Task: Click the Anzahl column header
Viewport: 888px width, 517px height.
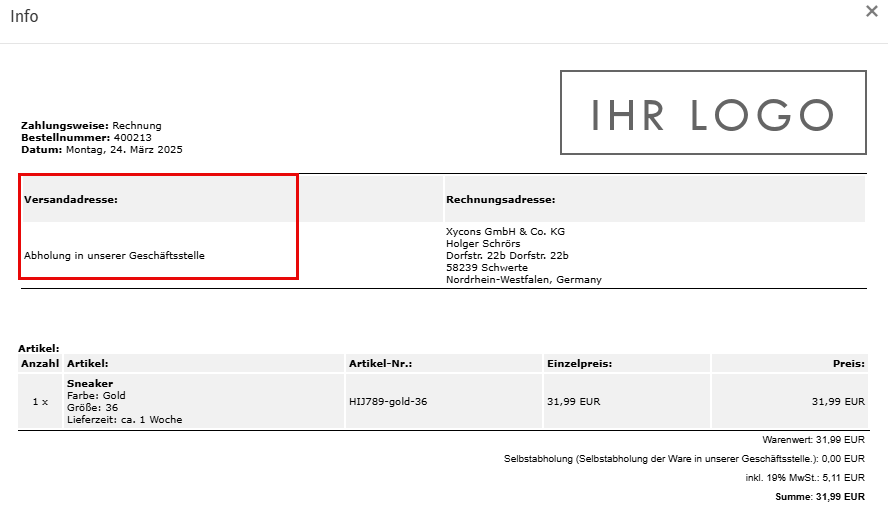Action: [40, 364]
